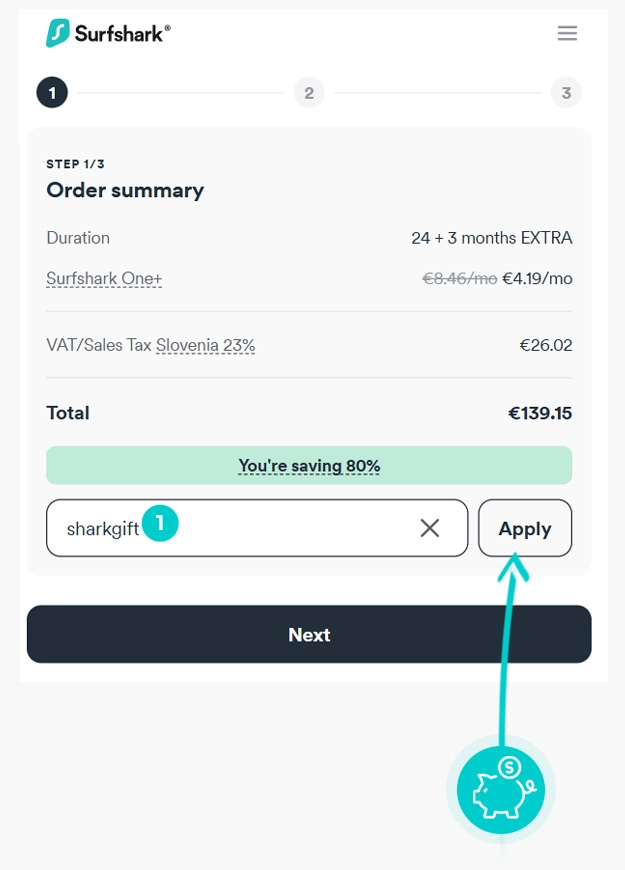Focus the coupon code input field
The height and width of the screenshot is (870, 625).
[x=280, y=528]
